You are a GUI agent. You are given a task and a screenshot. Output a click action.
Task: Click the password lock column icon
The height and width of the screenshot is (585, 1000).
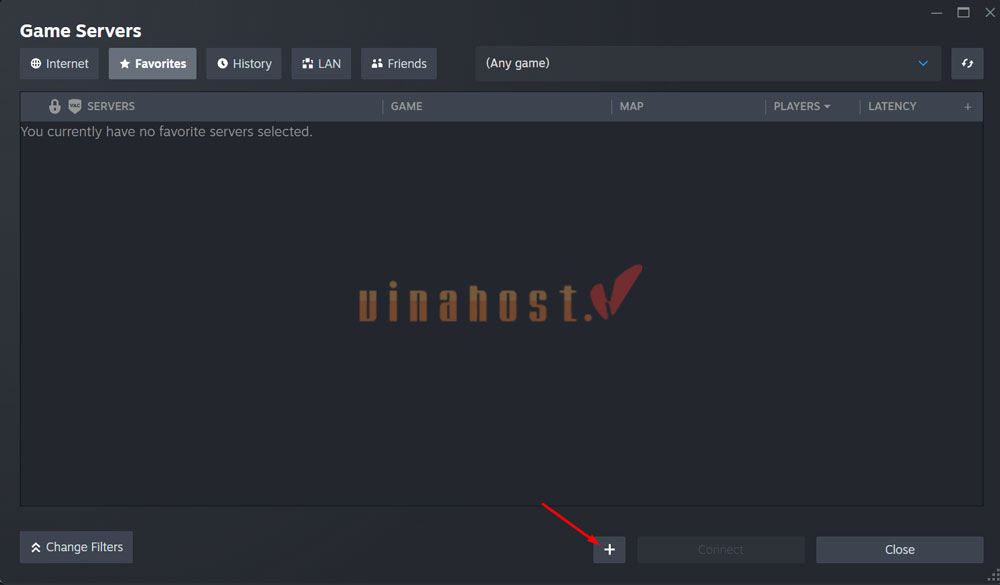point(55,106)
